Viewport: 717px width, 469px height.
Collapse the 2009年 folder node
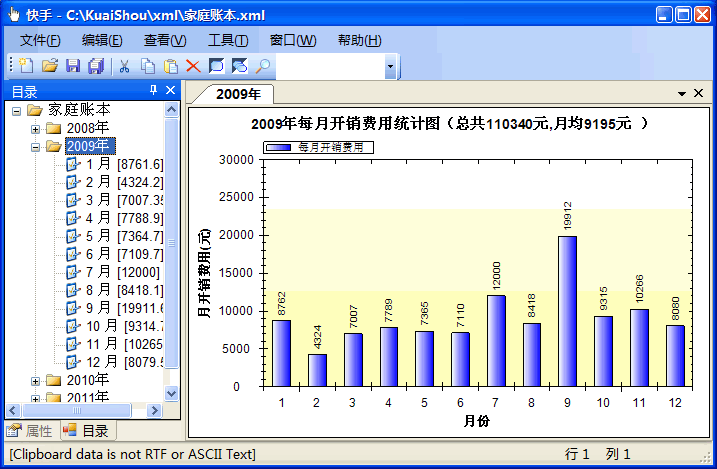tap(36, 146)
